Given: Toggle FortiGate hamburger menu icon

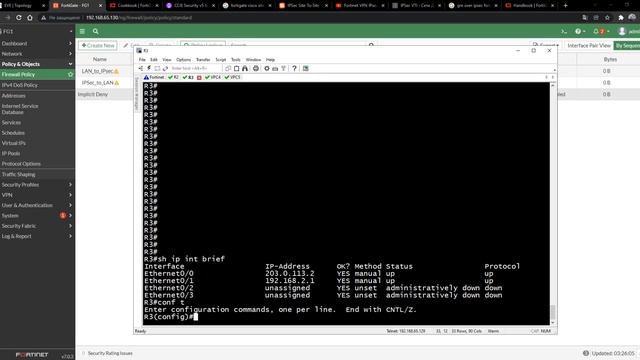Looking at the screenshot, I should (82, 31).
